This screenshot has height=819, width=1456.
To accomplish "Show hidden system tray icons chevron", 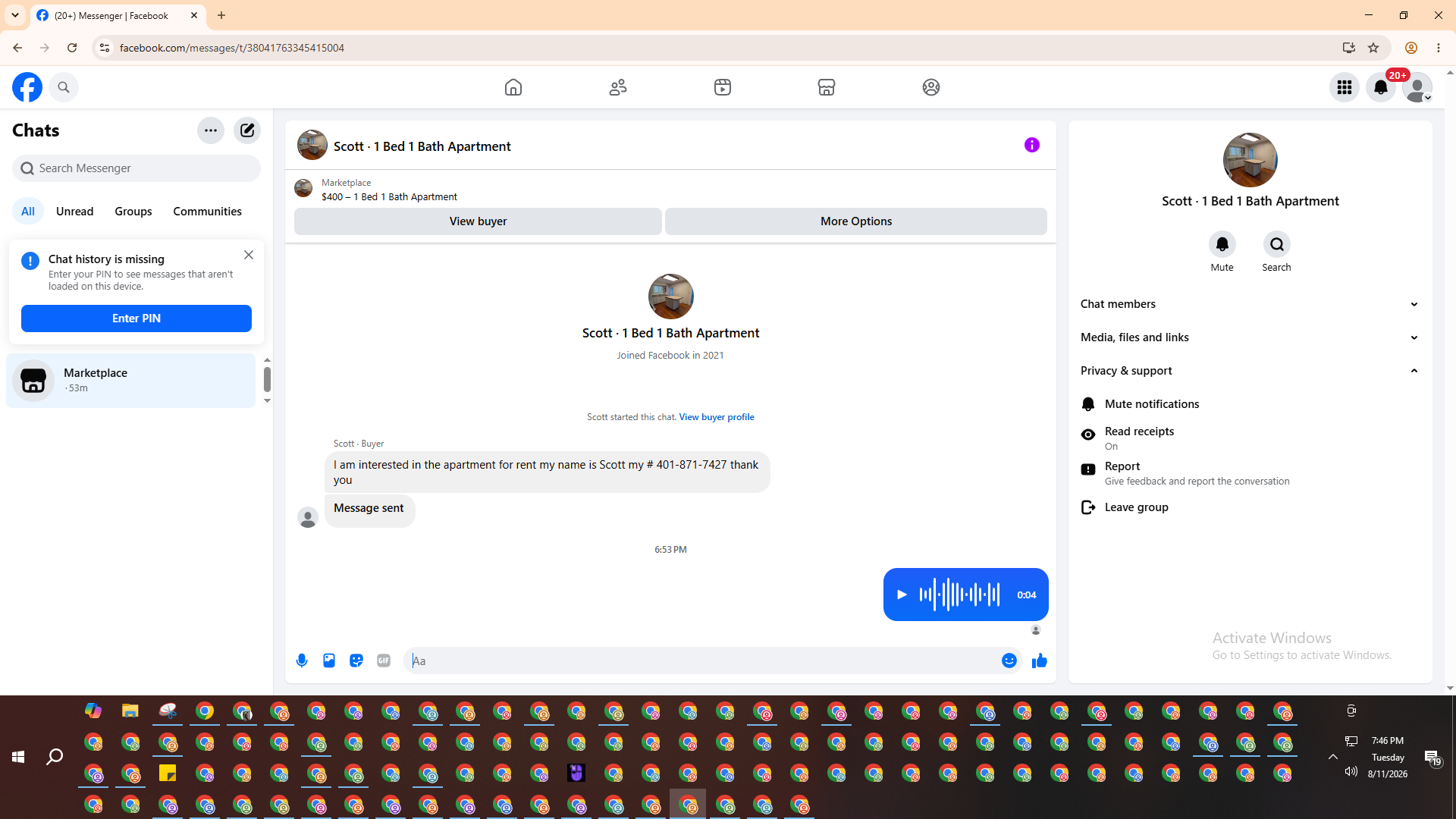I will 1332,757.
